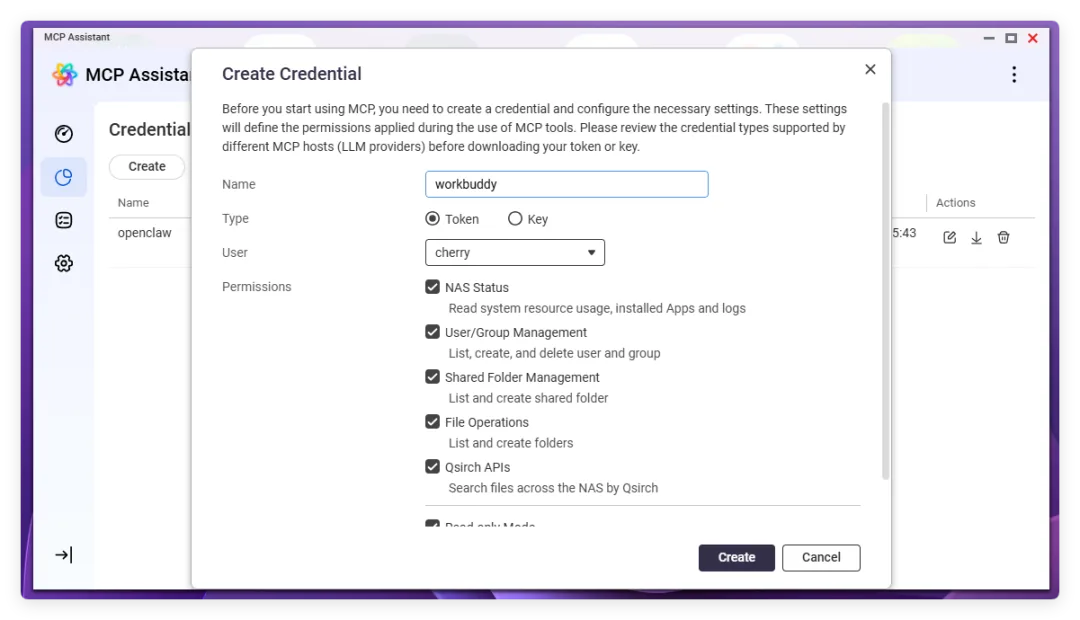Open the settings gear in sidebar
The height and width of the screenshot is (620, 1080).
(x=63, y=263)
